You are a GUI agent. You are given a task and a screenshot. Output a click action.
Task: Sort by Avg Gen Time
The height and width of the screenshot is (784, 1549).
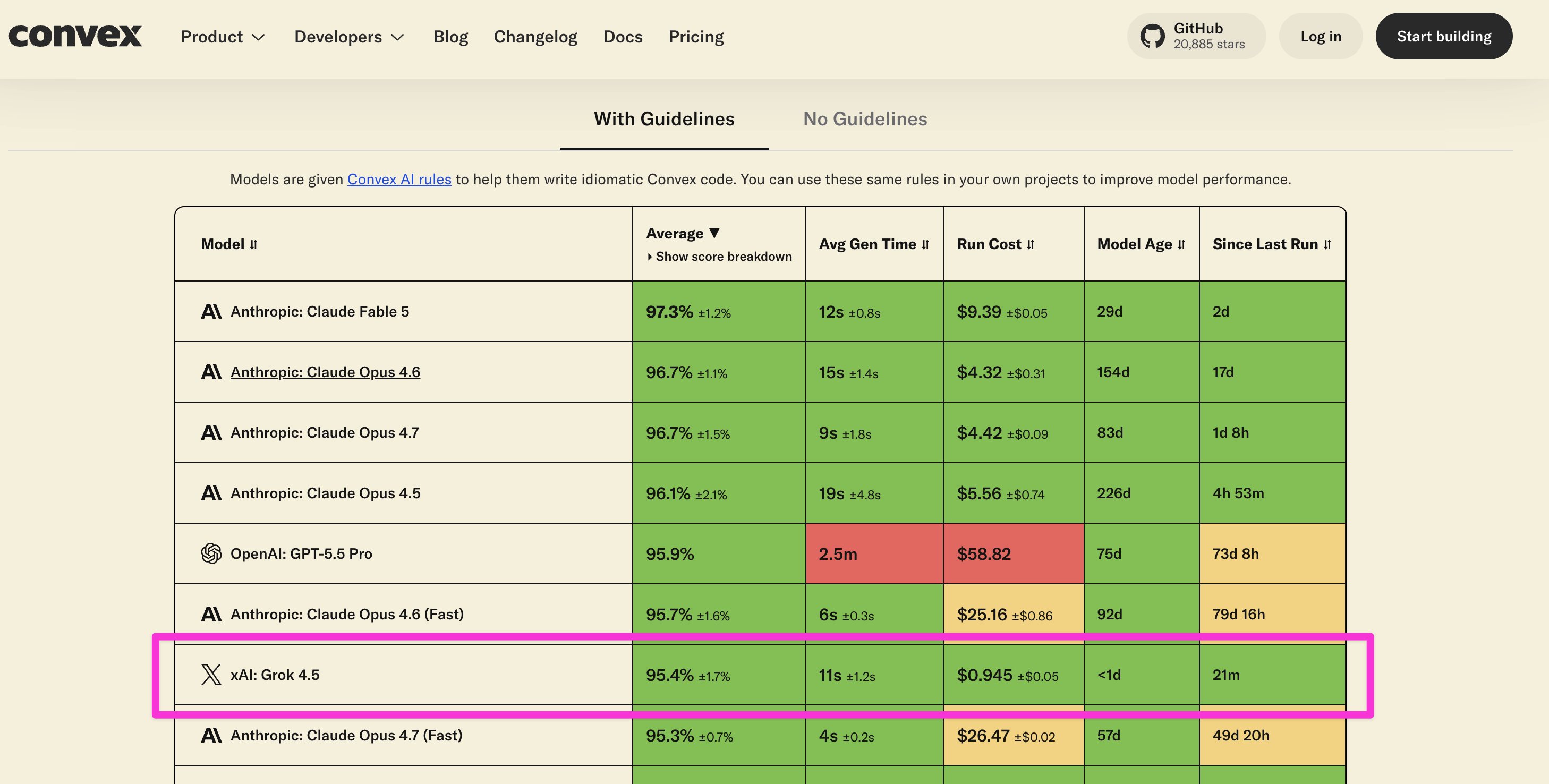tap(874, 244)
